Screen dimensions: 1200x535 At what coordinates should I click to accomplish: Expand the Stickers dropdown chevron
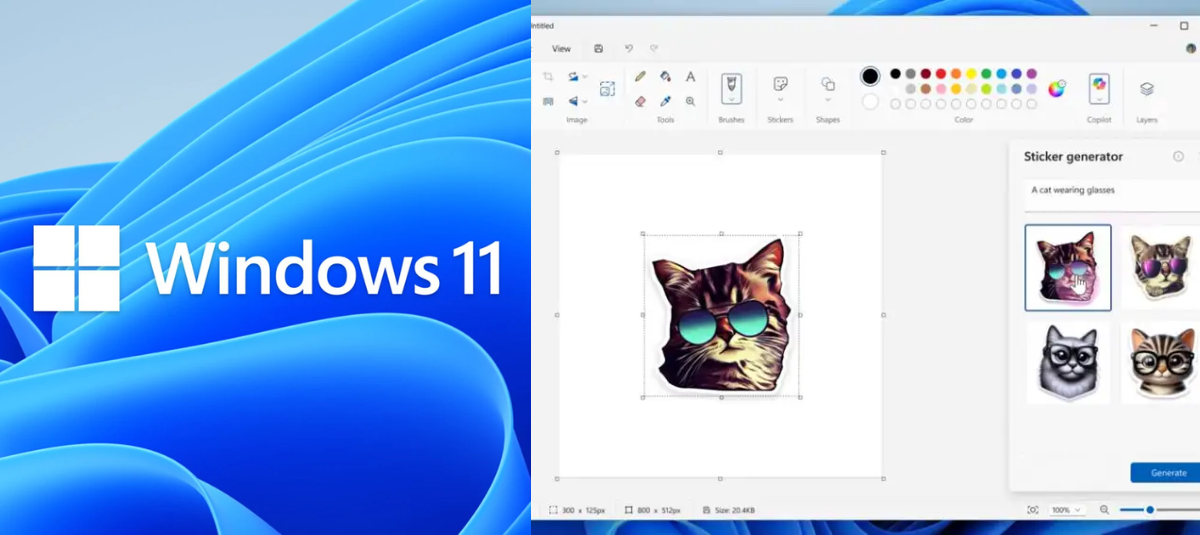781,99
